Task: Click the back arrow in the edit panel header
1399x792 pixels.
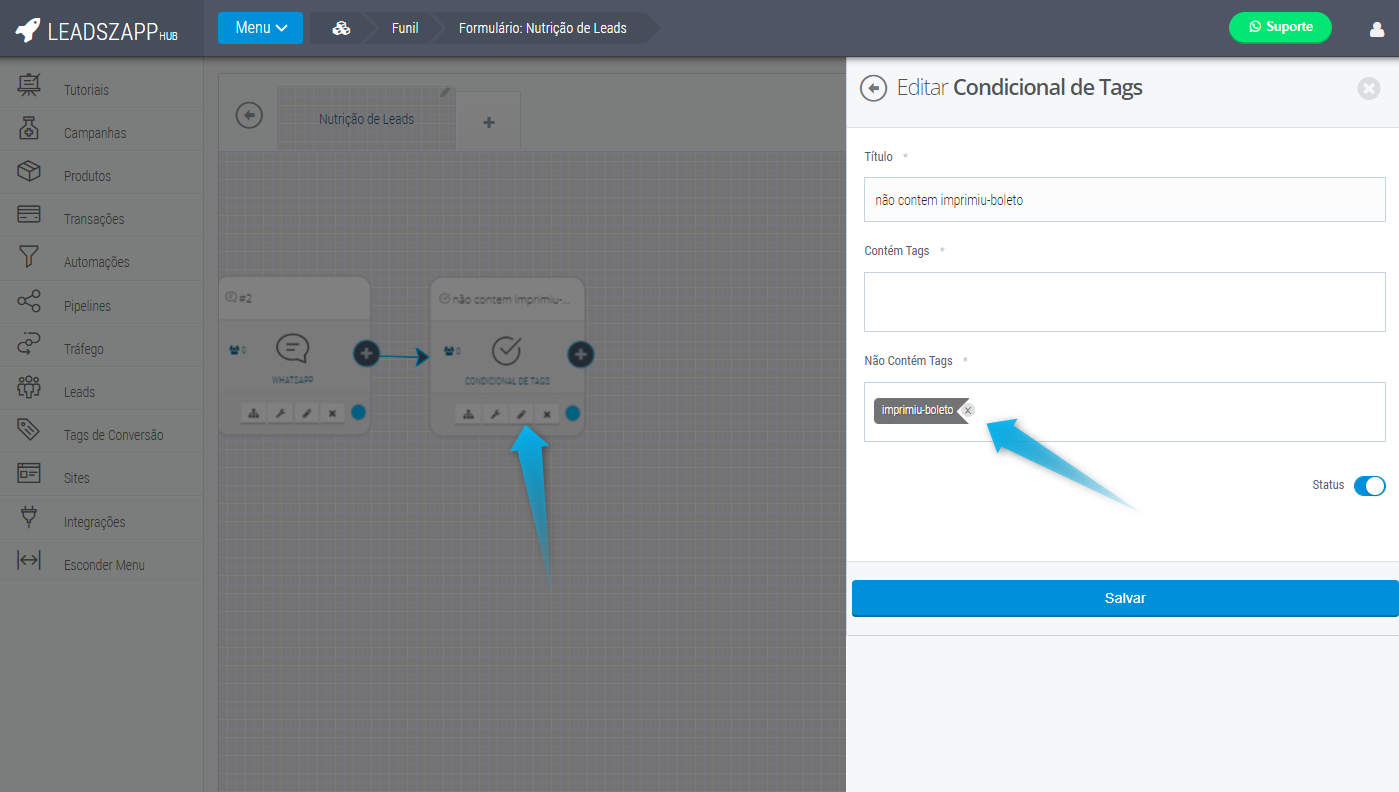Action: [873, 89]
